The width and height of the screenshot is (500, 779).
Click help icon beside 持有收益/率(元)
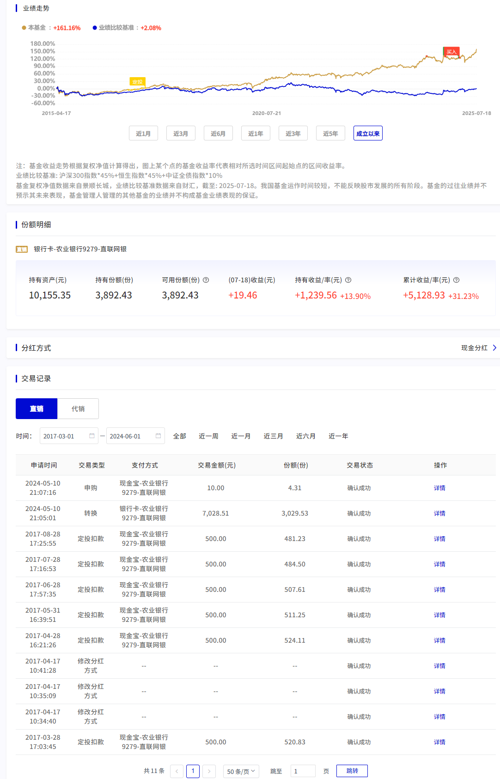click(348, 280)
